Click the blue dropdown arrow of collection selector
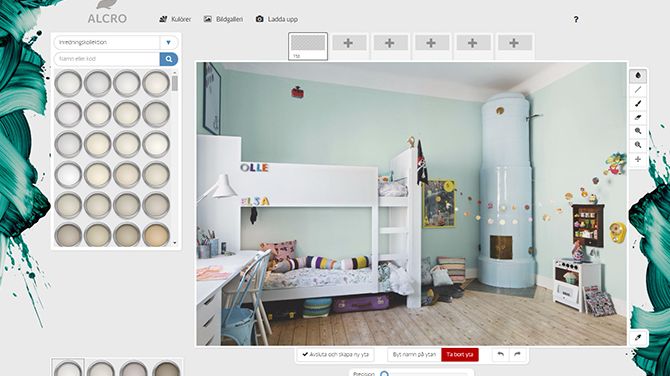The image size is (670, 376). 168,42
